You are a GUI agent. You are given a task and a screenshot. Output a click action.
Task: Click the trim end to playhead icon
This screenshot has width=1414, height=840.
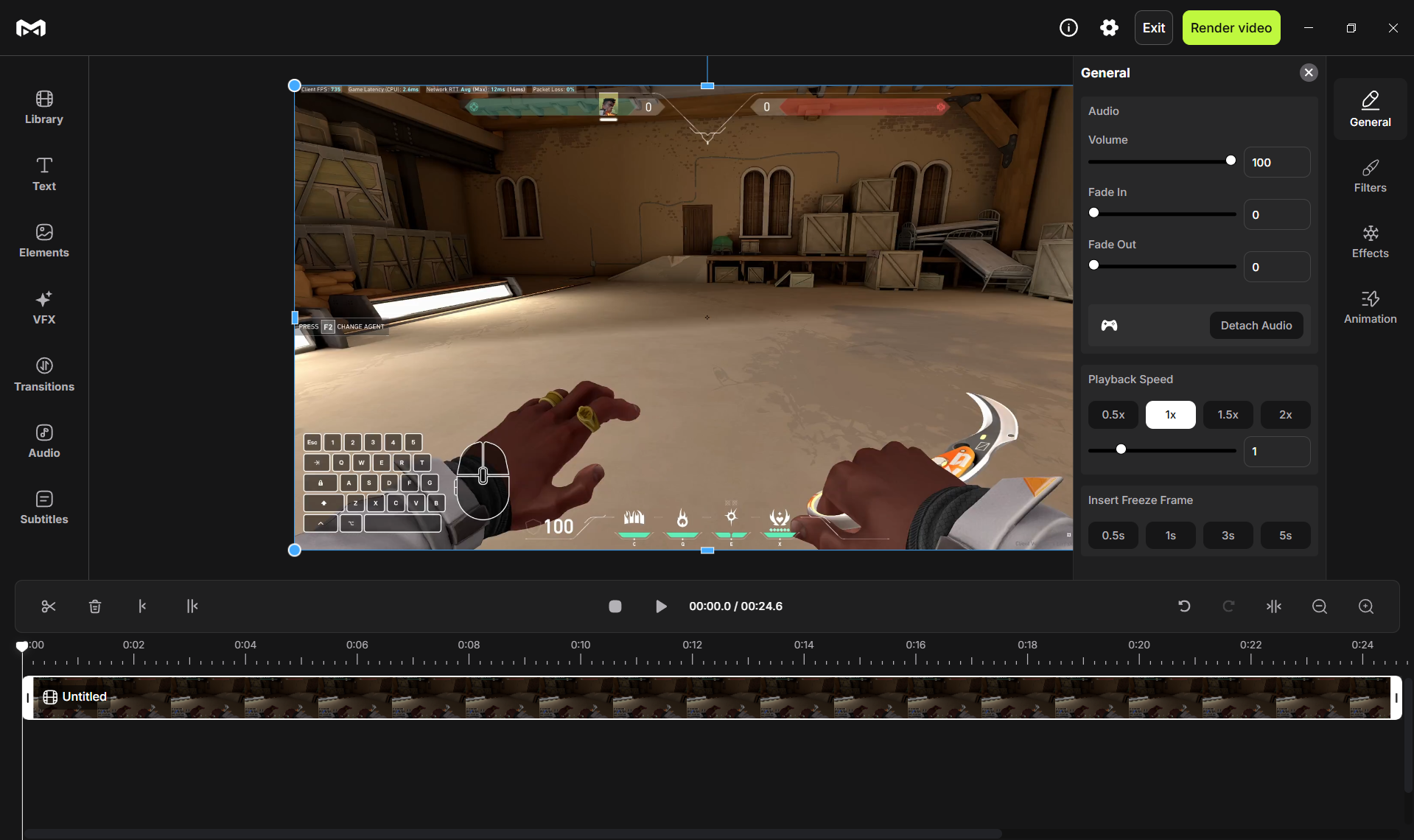(x=192, y=606)
